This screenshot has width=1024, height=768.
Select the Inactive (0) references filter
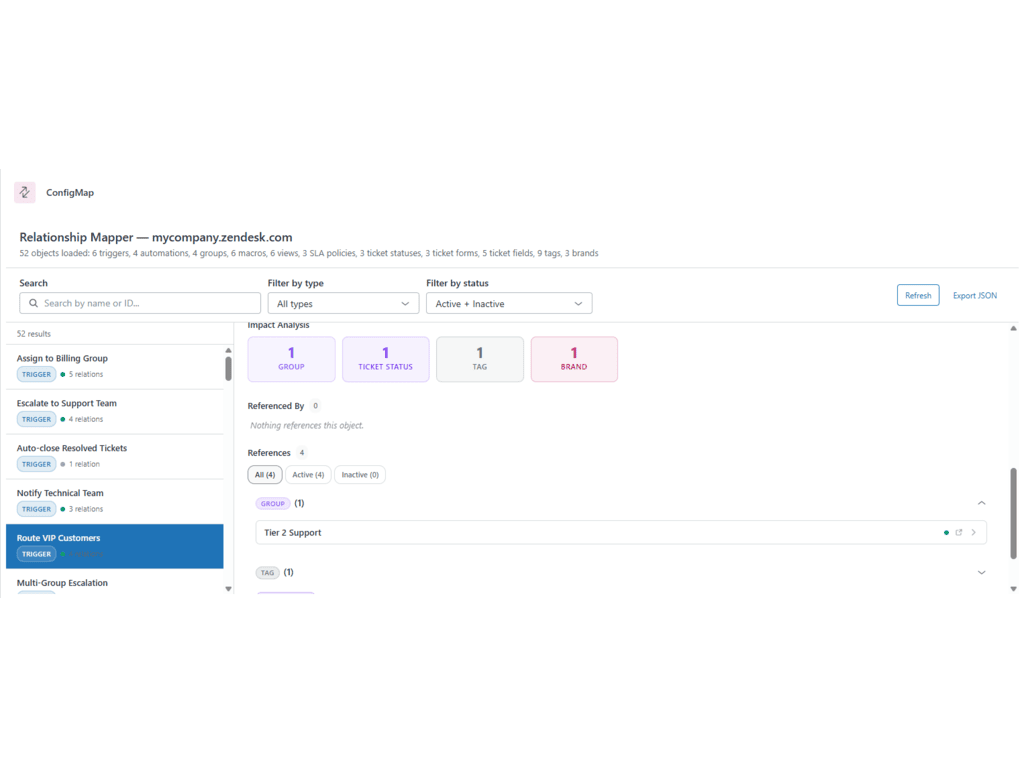tap(360, 474)
